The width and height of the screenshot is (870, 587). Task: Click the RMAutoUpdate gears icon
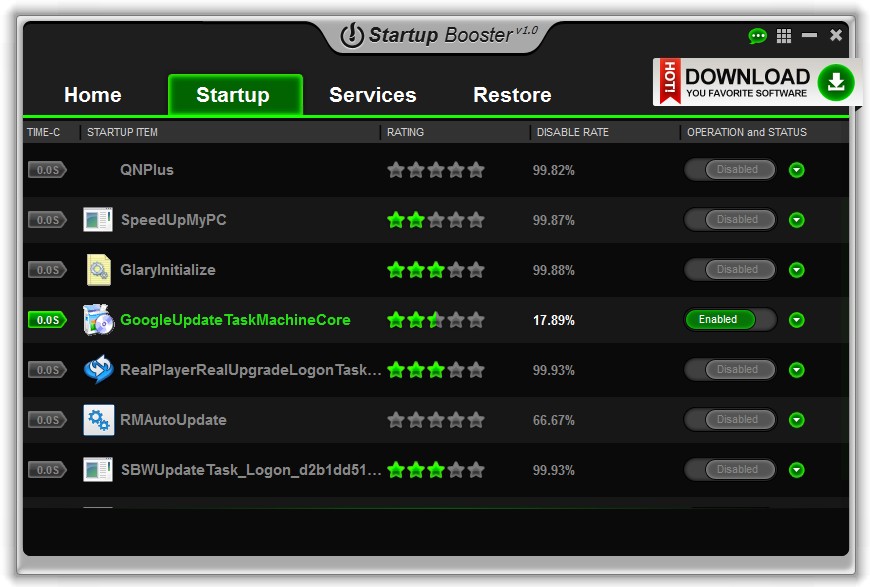pyautogui.click(x=98, y=419)
